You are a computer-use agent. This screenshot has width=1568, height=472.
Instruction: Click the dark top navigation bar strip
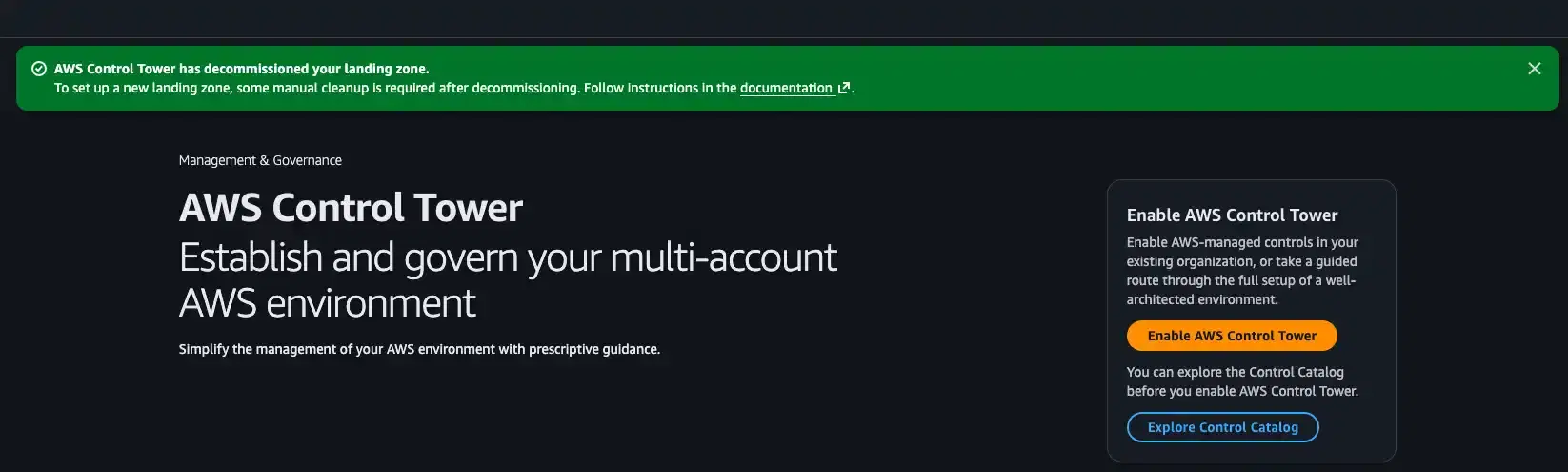(x=784, y=18)
